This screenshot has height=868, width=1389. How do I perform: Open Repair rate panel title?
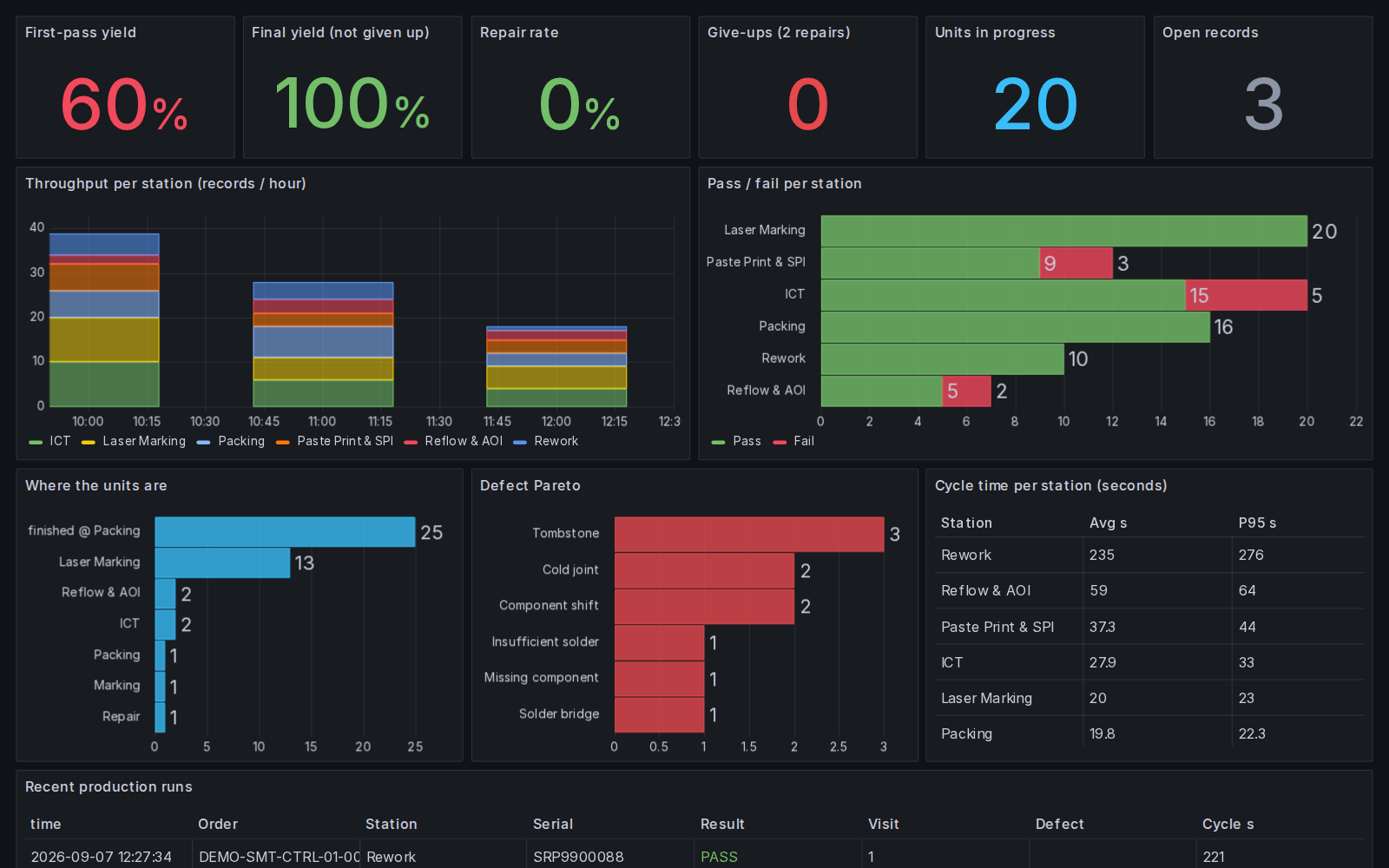519,32
